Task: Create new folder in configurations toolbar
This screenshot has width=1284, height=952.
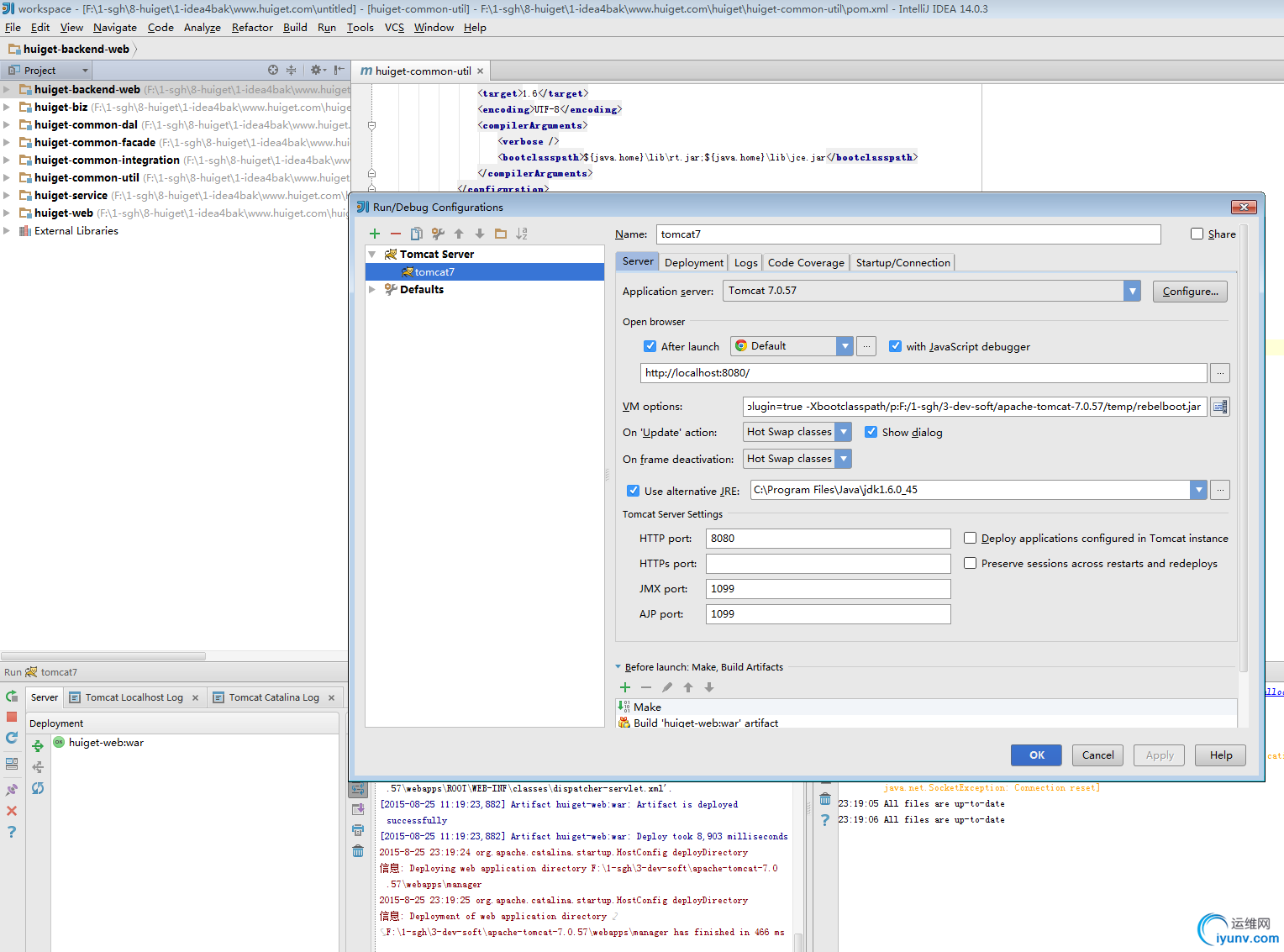Action: (x=501, y=234)
